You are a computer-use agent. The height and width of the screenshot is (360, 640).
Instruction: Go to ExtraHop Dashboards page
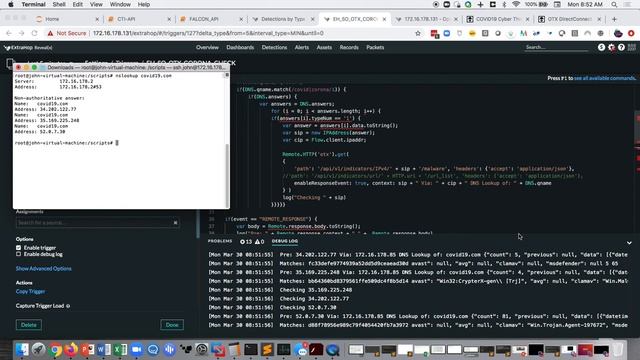pos(240,47)
